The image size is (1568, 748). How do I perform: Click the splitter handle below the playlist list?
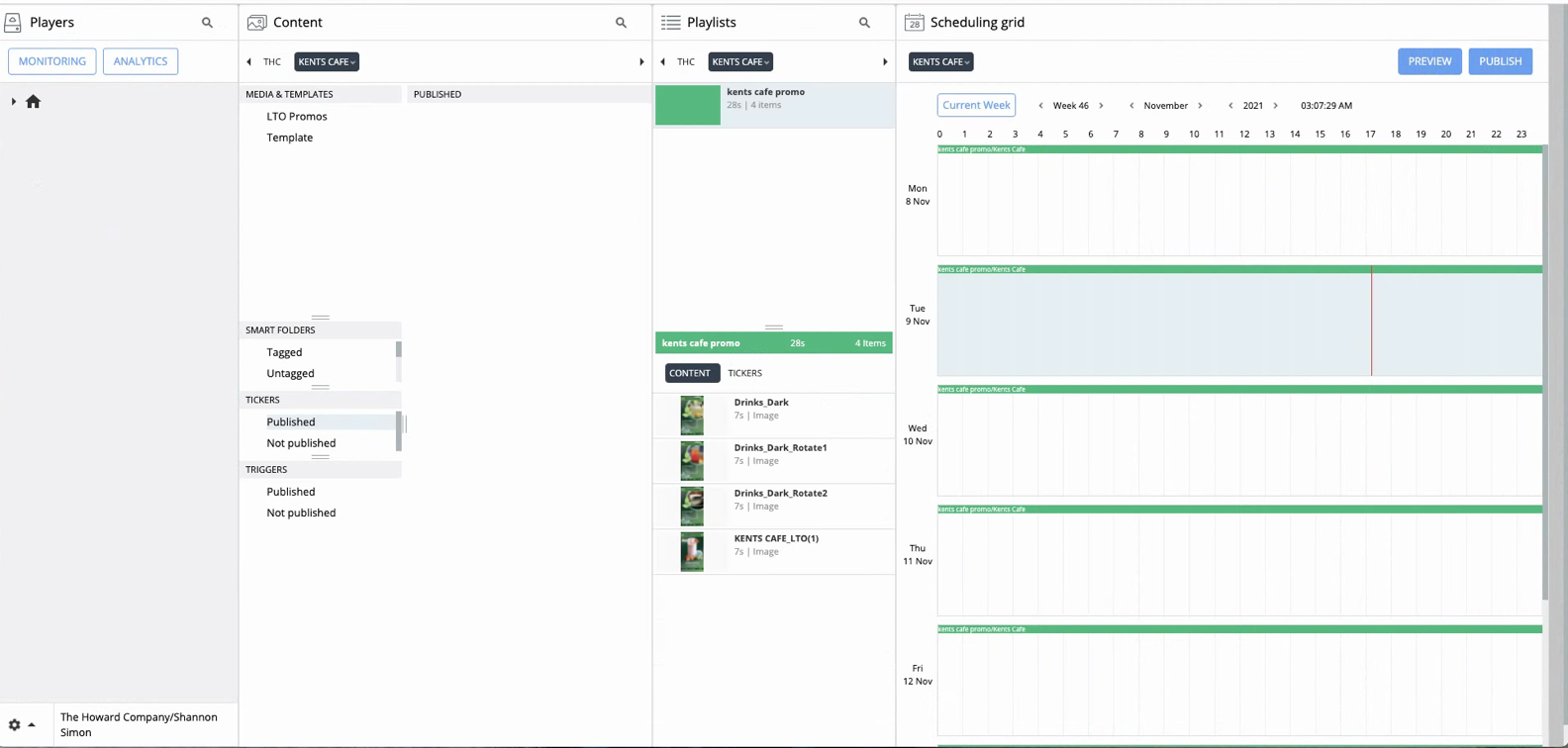coord(774,327)
